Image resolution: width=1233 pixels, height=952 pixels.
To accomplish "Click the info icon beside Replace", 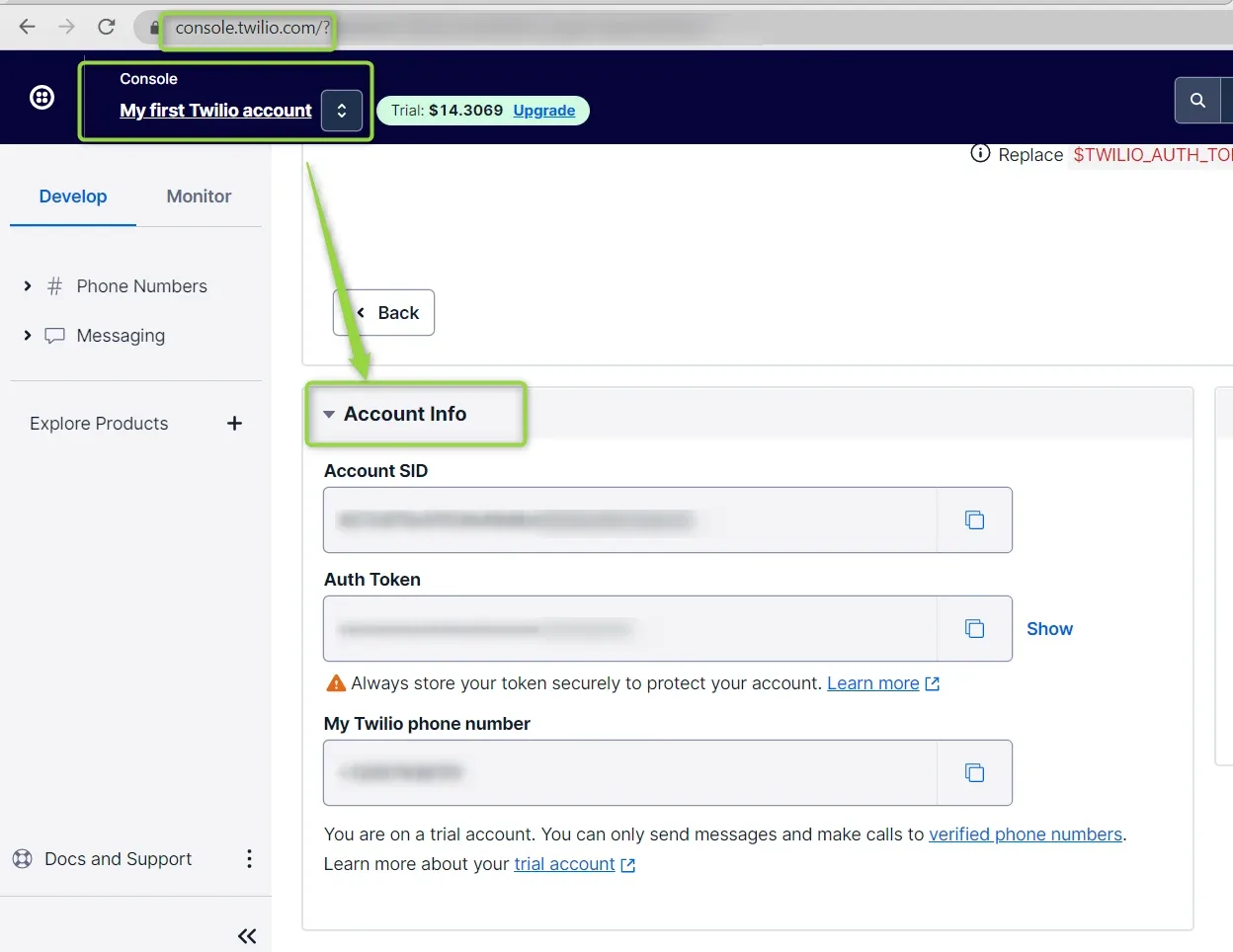I will click(x=980, y=153).
